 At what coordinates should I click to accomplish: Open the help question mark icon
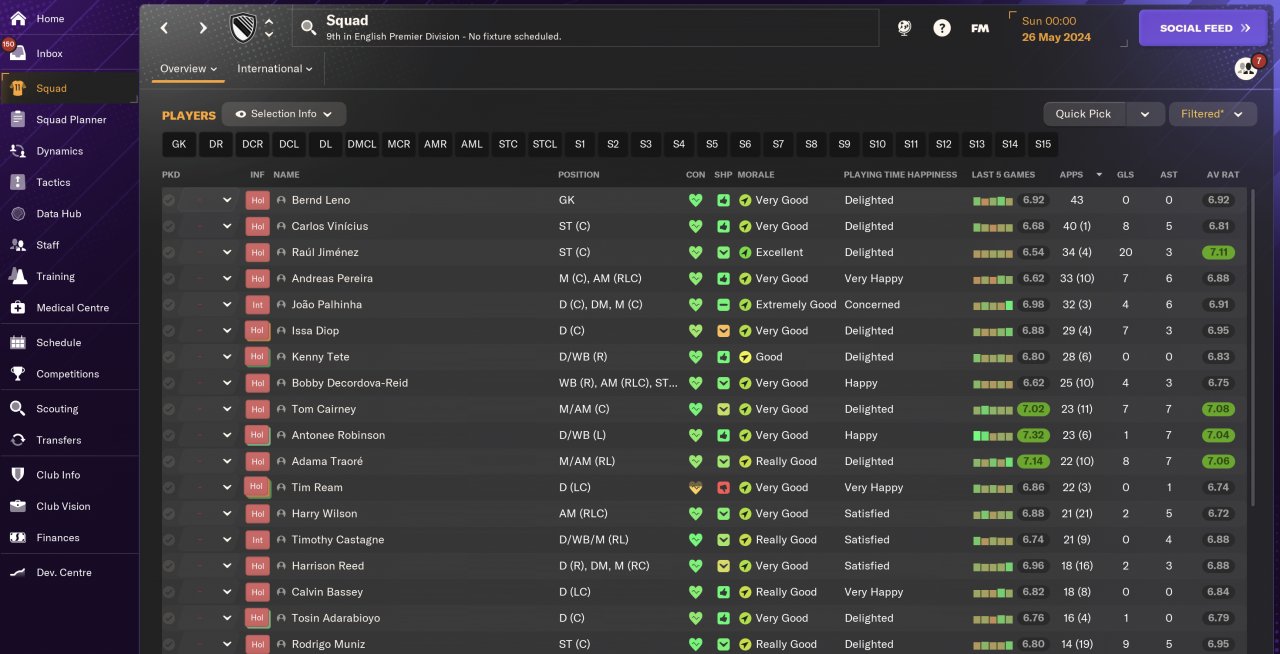[942, 28]
